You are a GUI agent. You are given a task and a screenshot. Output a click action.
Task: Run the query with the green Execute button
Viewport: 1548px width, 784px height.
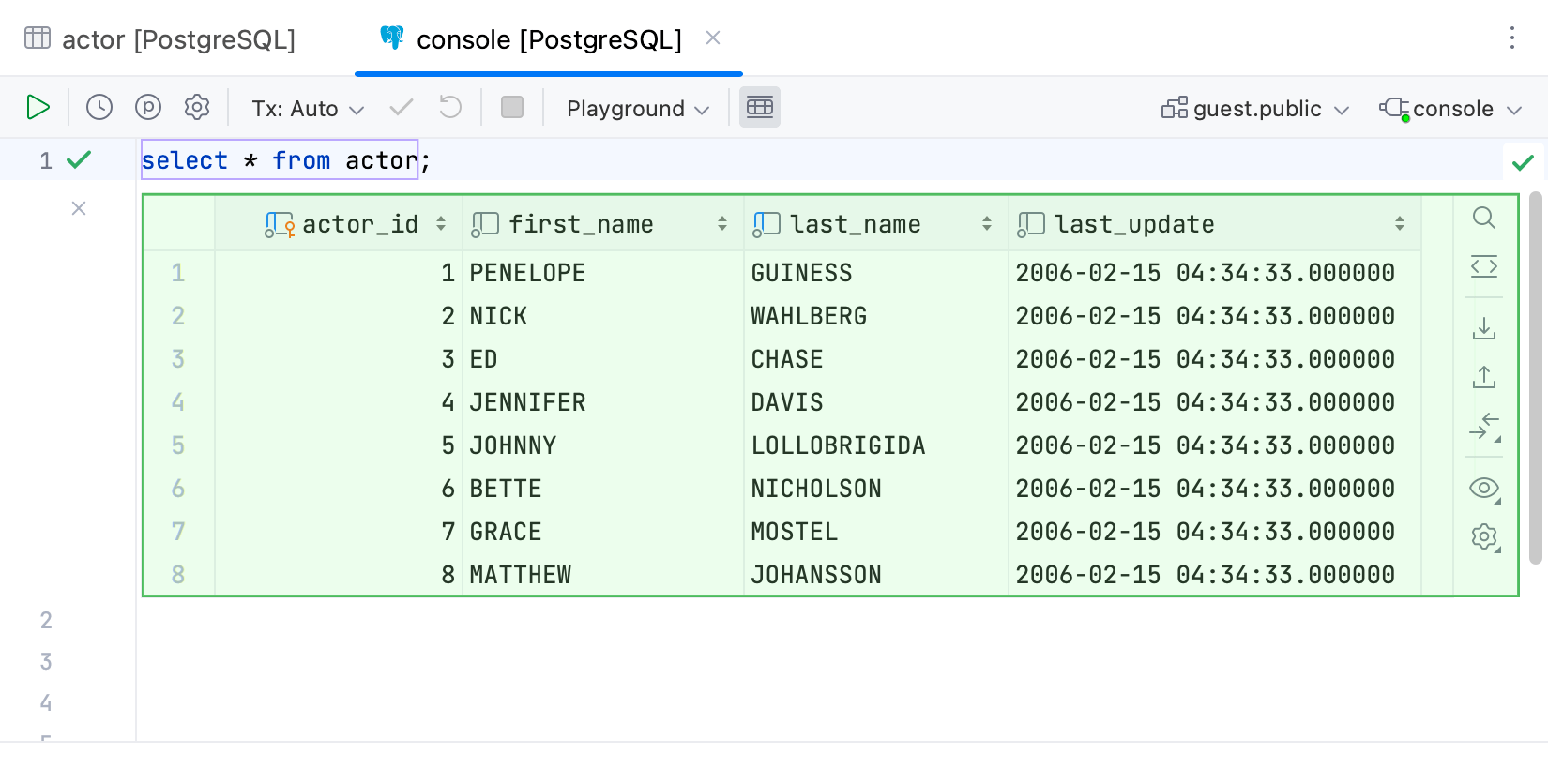(38, 108)
